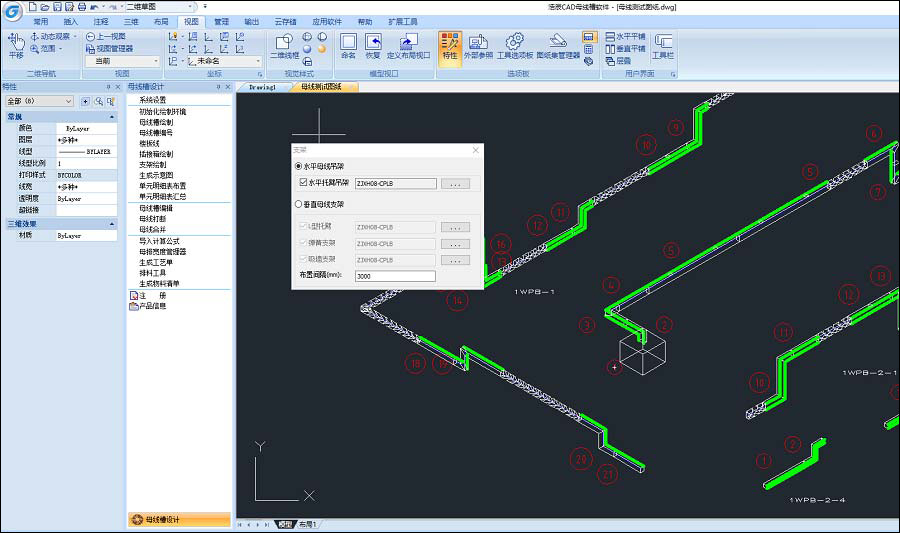The height and width of the screenshot is (533, 900).
Task: Click the Save icon in quick access bar
Action: (57, 7)
